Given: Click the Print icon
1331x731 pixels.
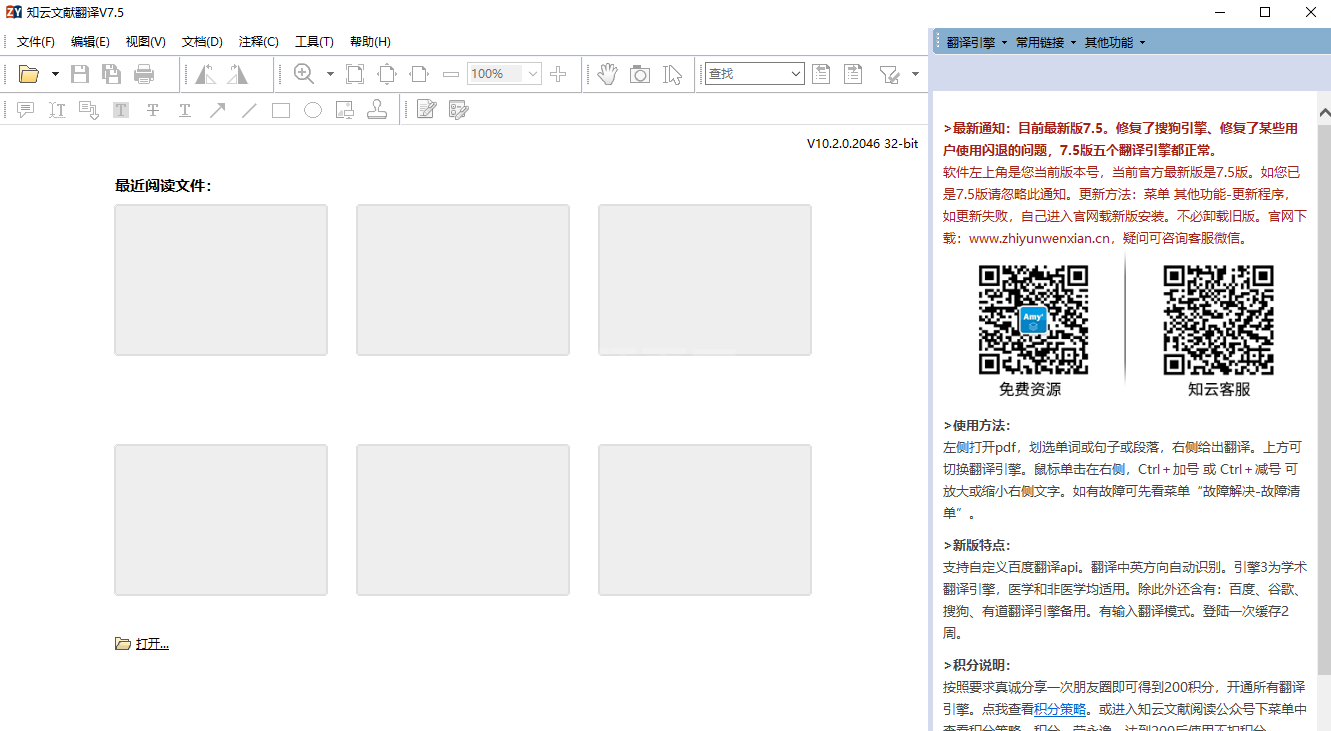Looking at the screenshot, I should click(x=144, y=74).
